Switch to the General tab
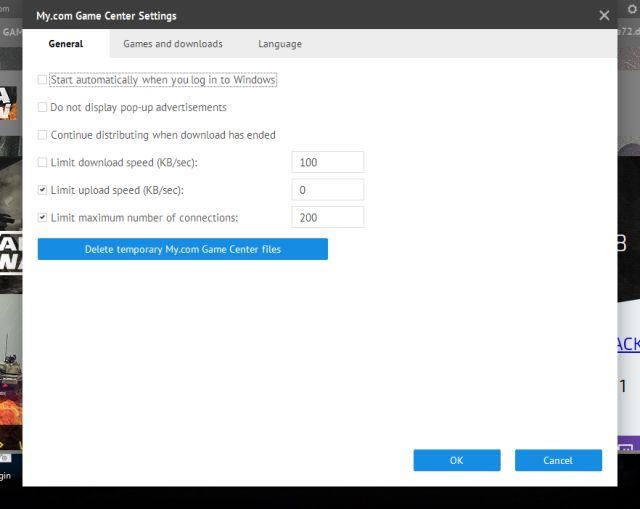Image resolution: width=640 pixels, height=509 pixels. pyautogui.click(x=66, y=44)
